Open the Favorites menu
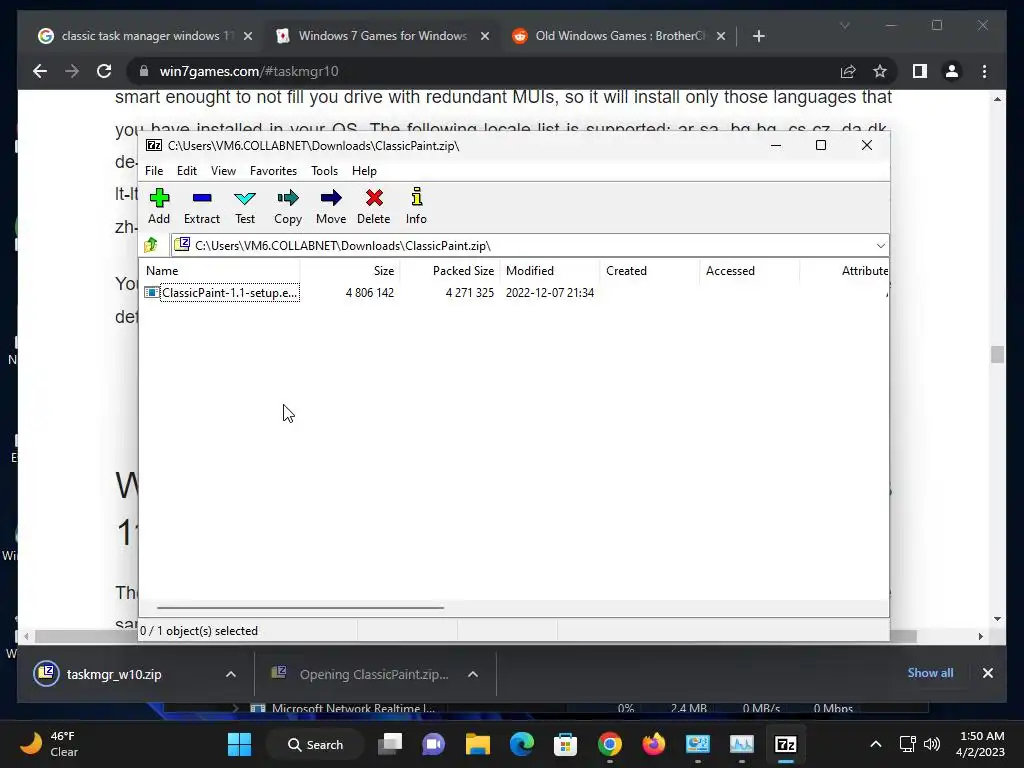 (x=273, y=170)
